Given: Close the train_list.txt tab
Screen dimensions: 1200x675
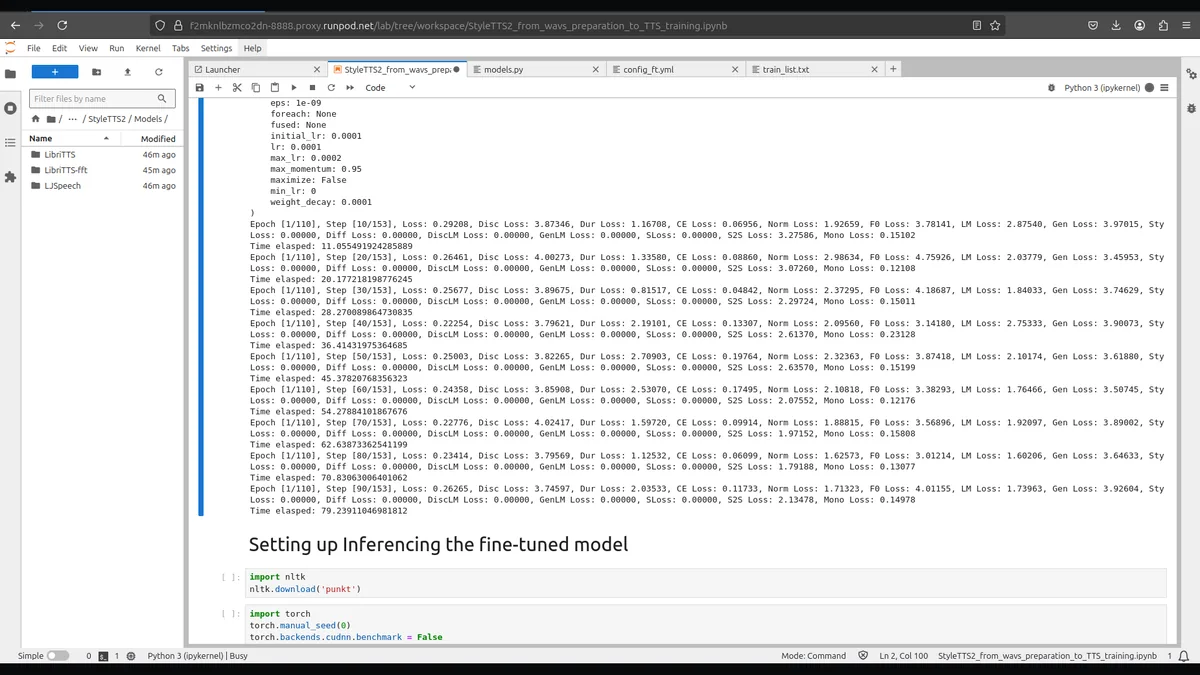Looking at the screenshot, I should [875, 70].
